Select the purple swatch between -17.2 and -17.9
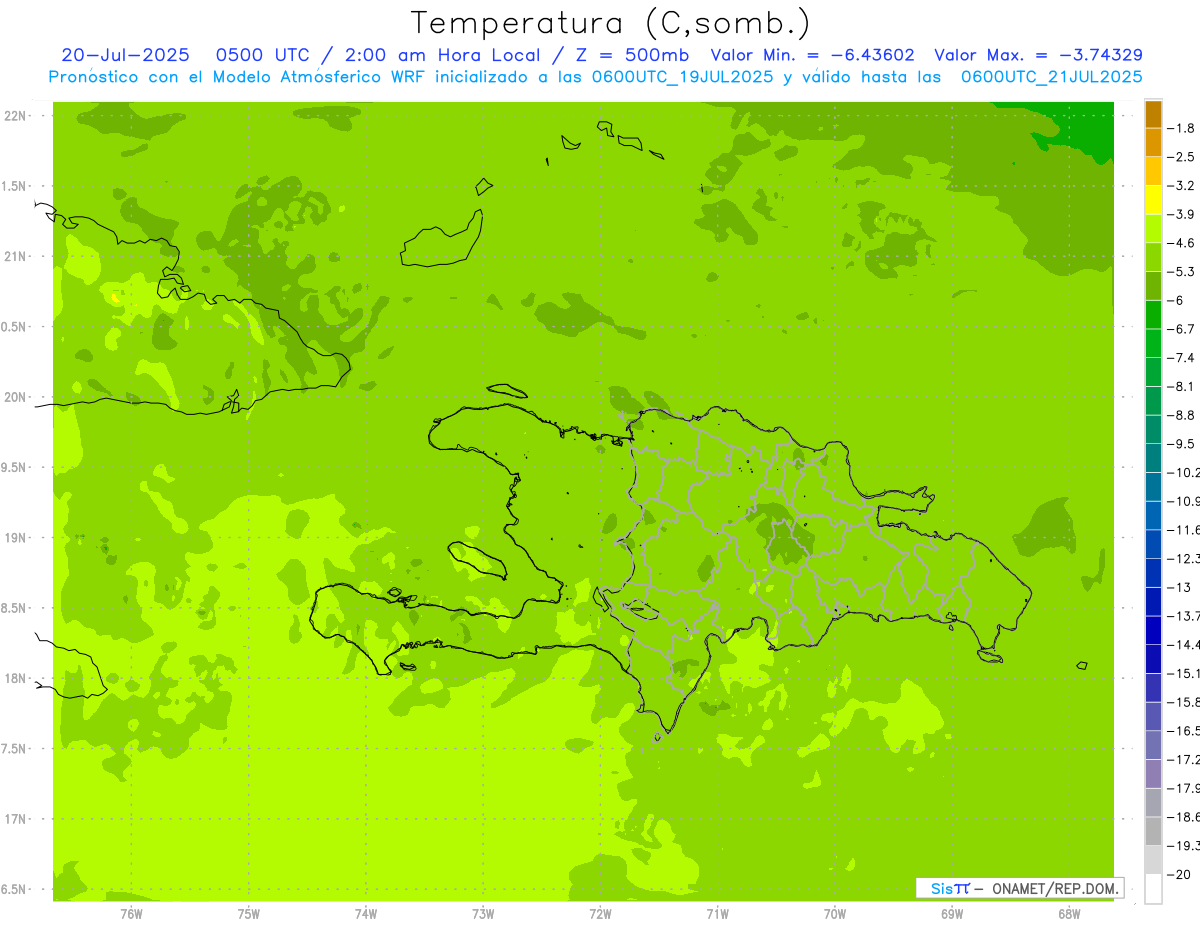Screen dimensions: 1200x927 pos(1154,773)
